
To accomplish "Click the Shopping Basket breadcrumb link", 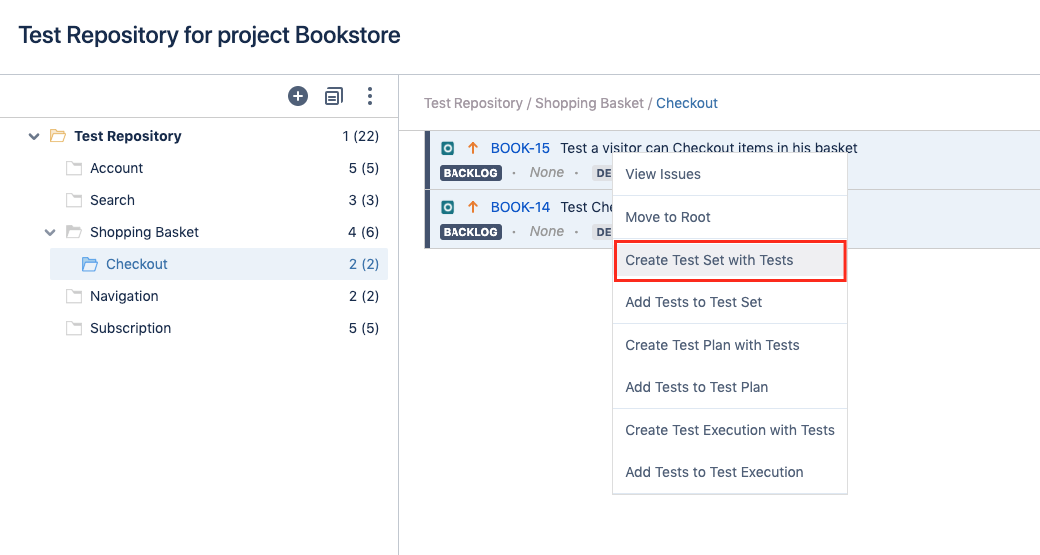I will click(x=589, y=103).
